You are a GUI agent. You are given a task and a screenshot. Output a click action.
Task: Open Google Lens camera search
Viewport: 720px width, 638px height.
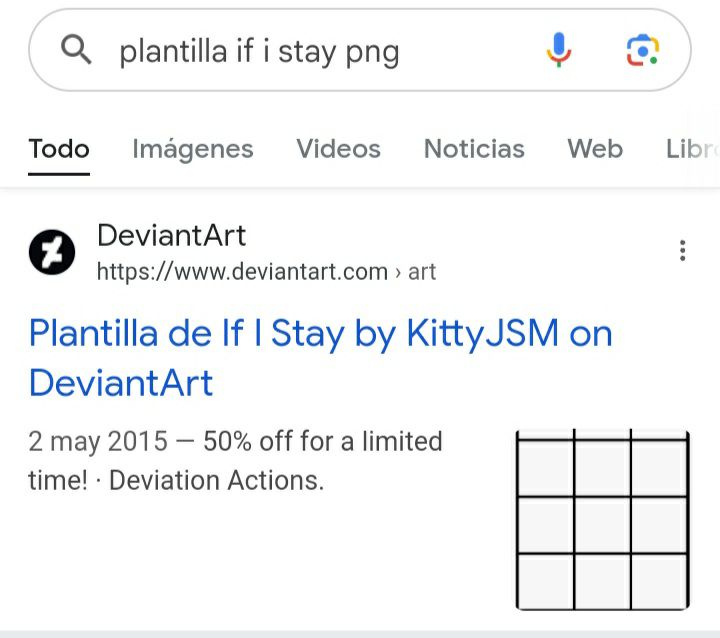point(642,50)
